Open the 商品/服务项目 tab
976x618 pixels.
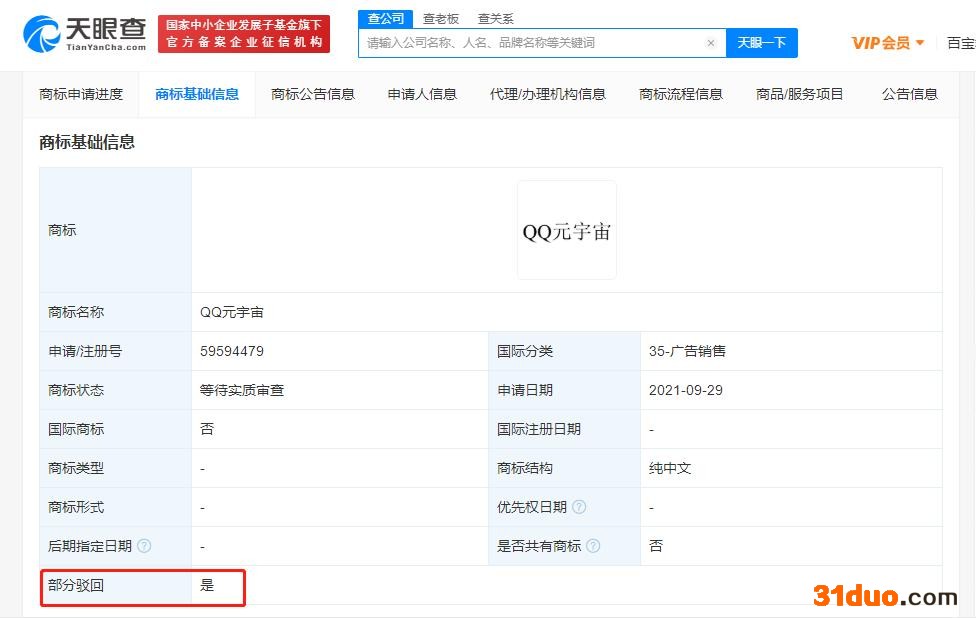point(799,94)
